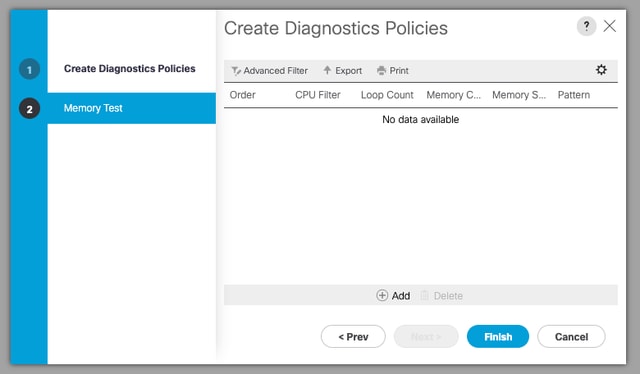Open the help question mark icon
The height and width of the screenshot is (374, 640).
click(586, 26)
